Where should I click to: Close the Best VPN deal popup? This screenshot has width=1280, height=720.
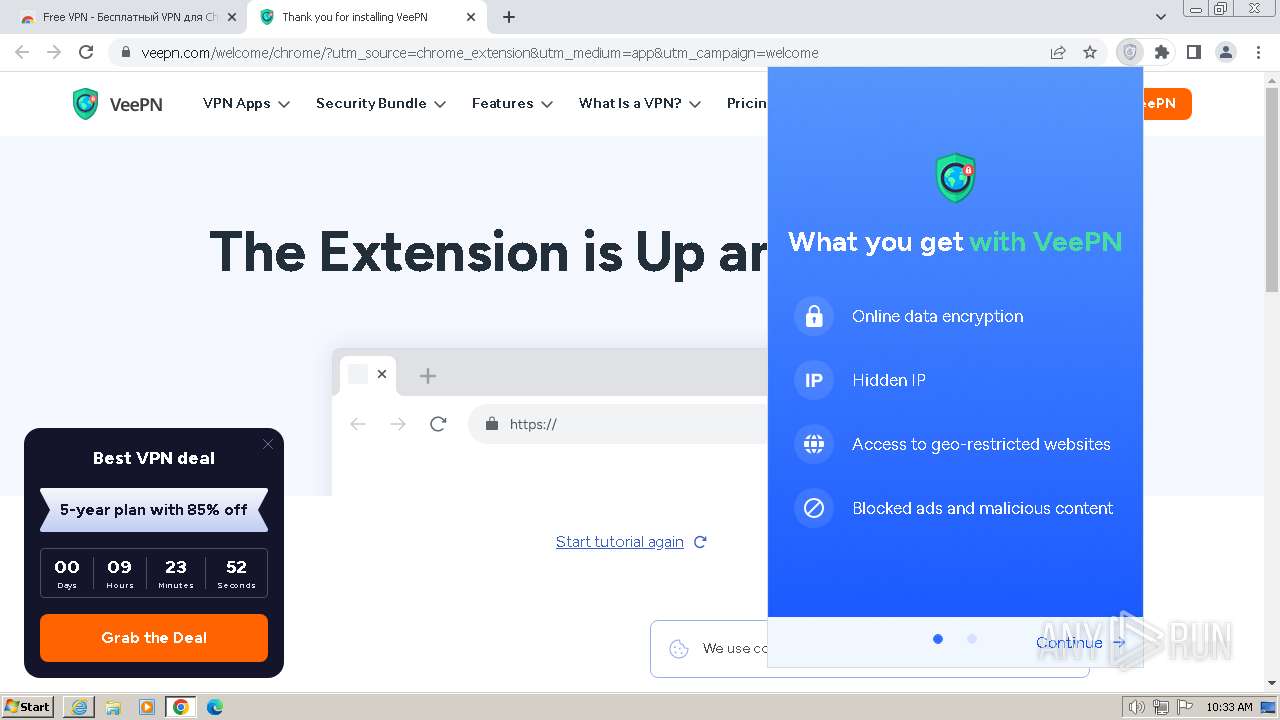click(267, 444)
